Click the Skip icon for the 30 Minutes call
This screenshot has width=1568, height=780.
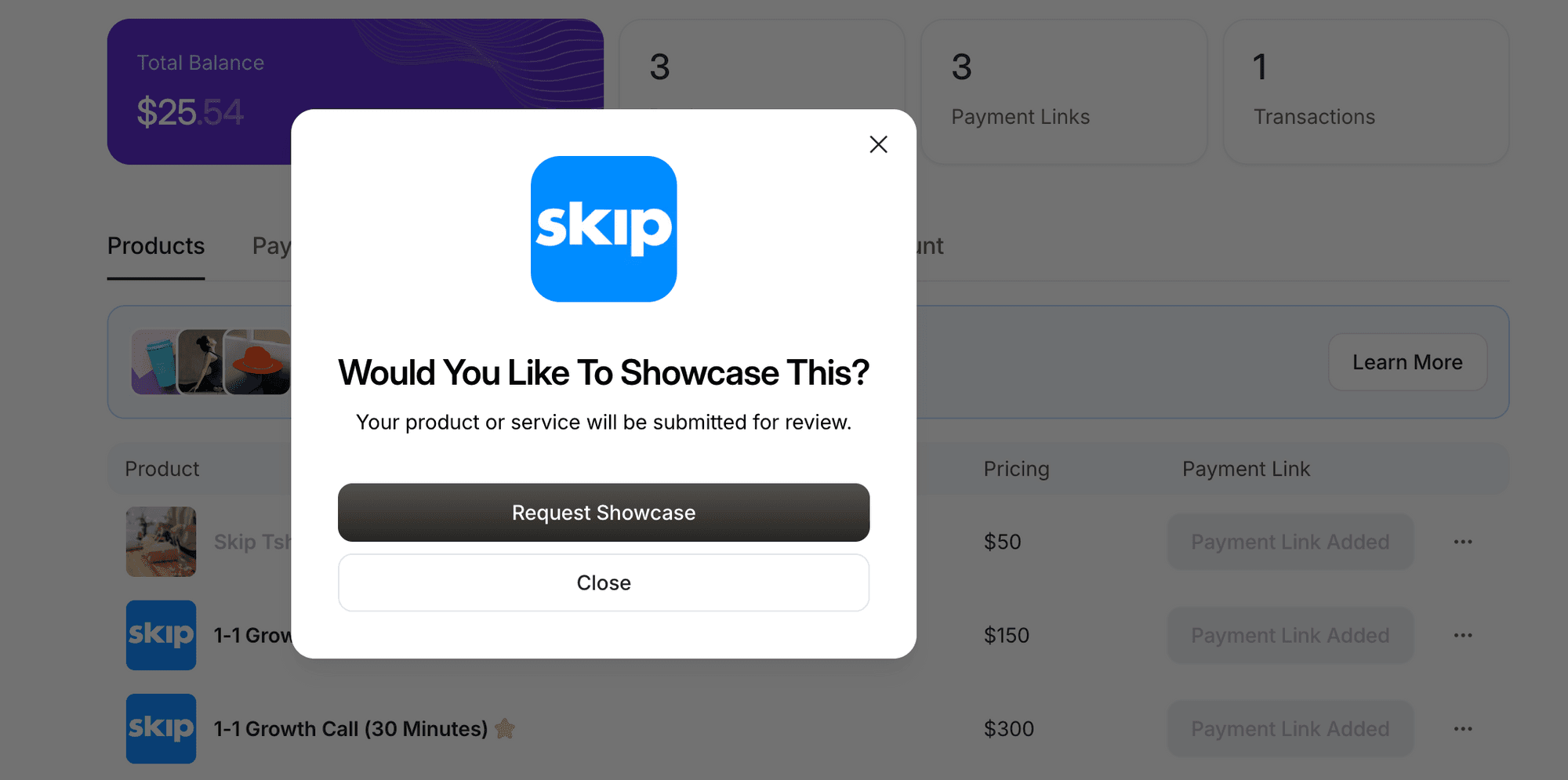(161, 729)
